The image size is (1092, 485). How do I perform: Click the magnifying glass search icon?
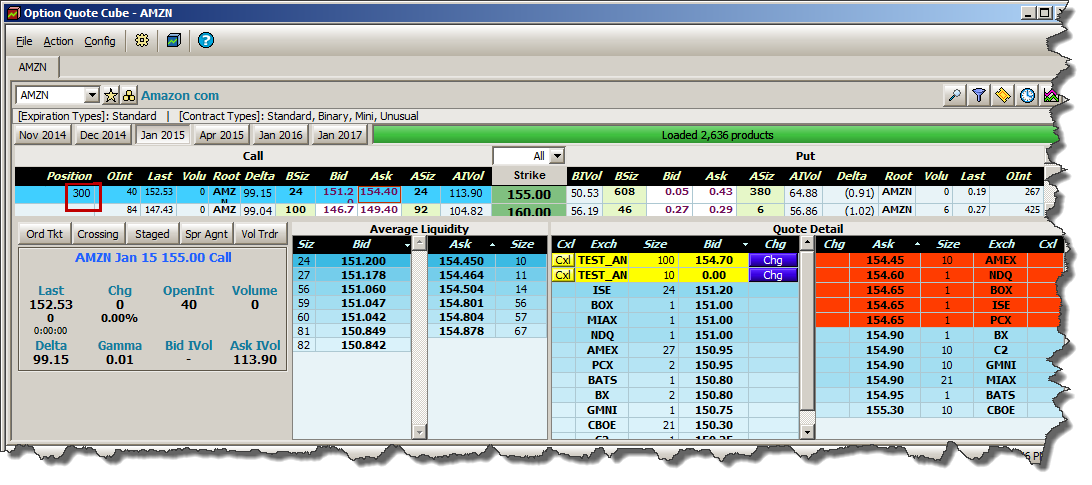[x=955, y=96]
